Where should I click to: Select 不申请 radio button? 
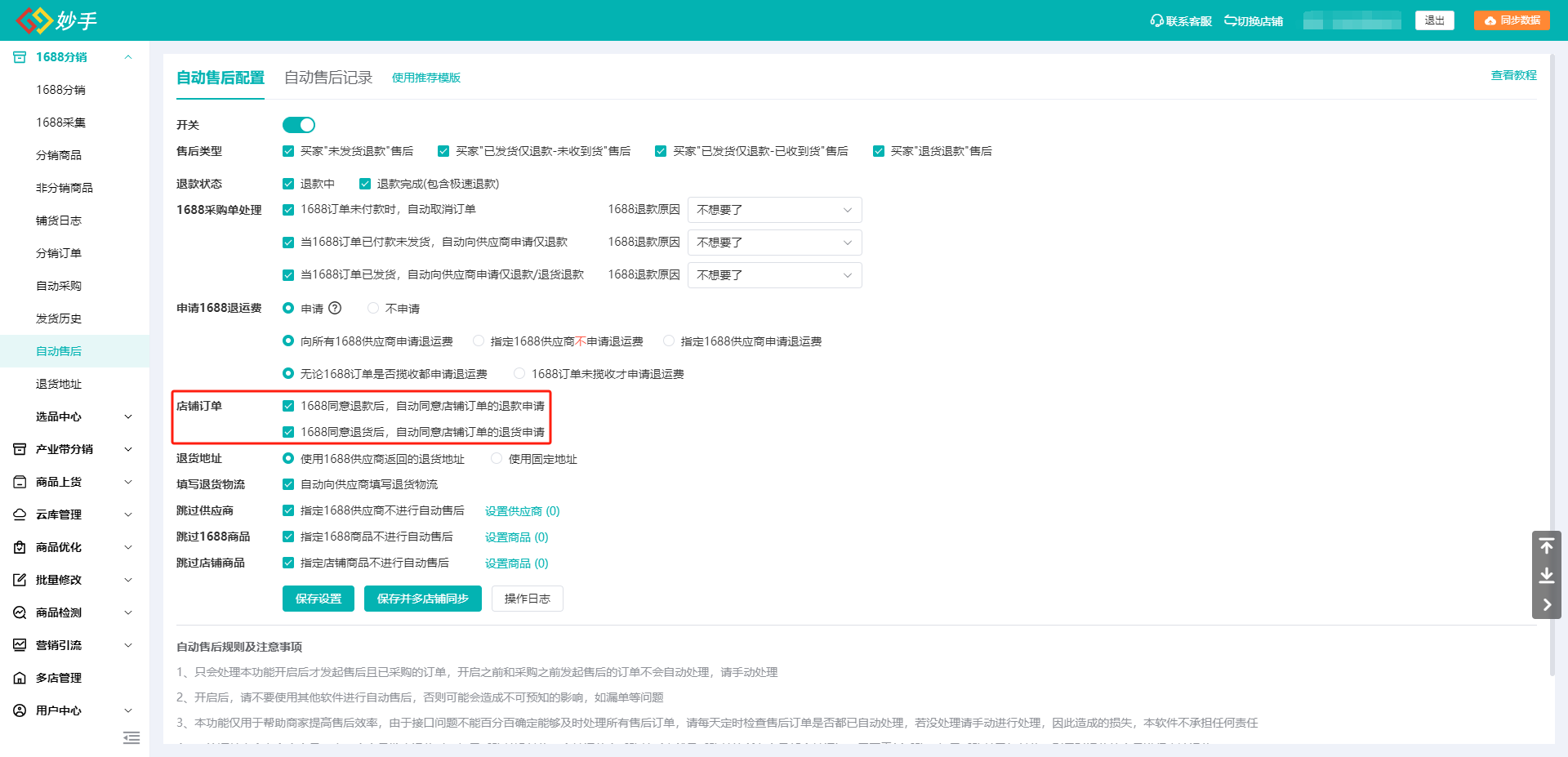click(x=373, y=308)
